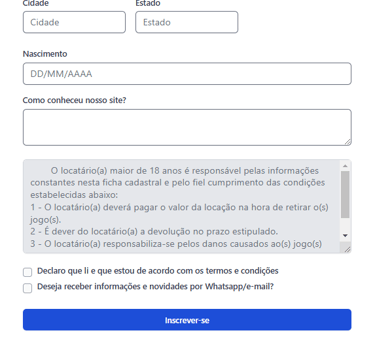
Task: Click resize handle of 'Como conheceu' text area
Action: [x=348, y=142]
